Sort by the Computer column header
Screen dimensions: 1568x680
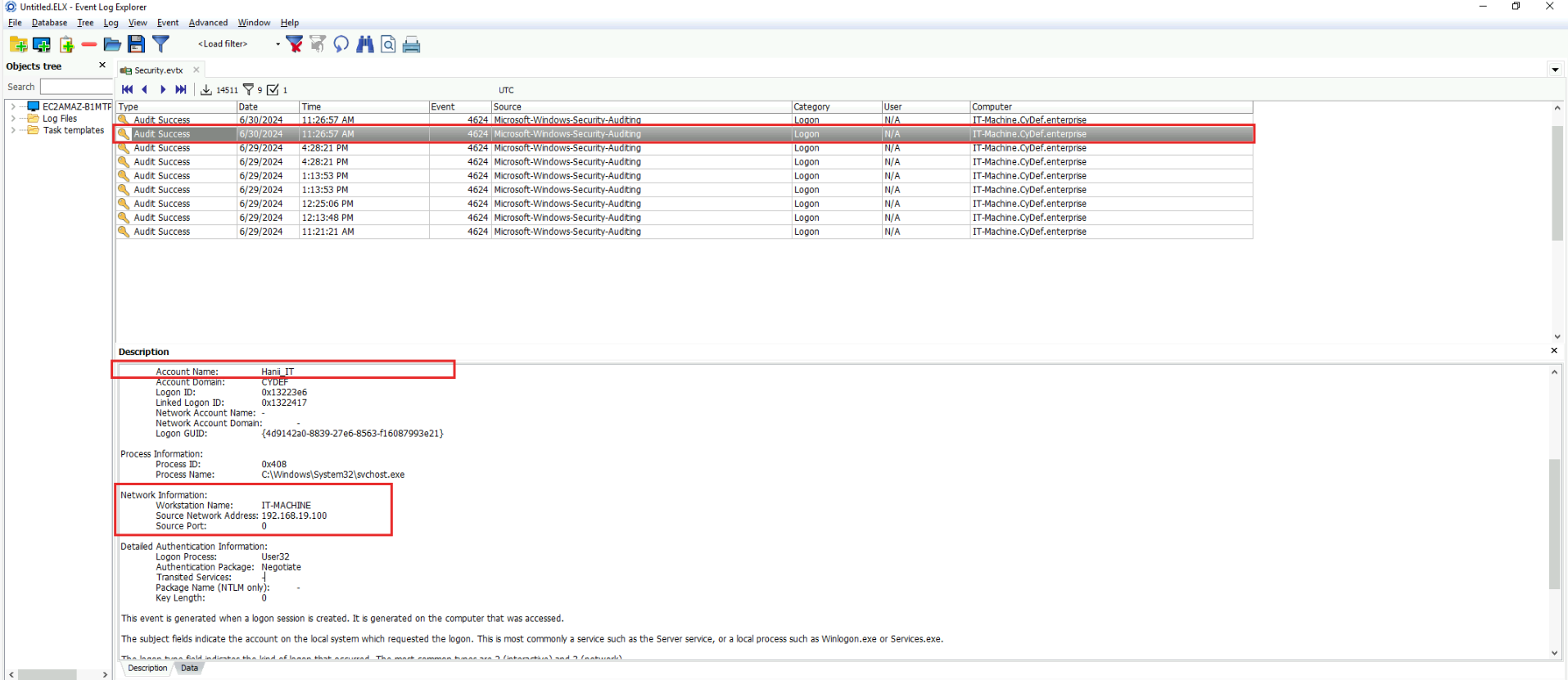click(x=1111, y=107)
